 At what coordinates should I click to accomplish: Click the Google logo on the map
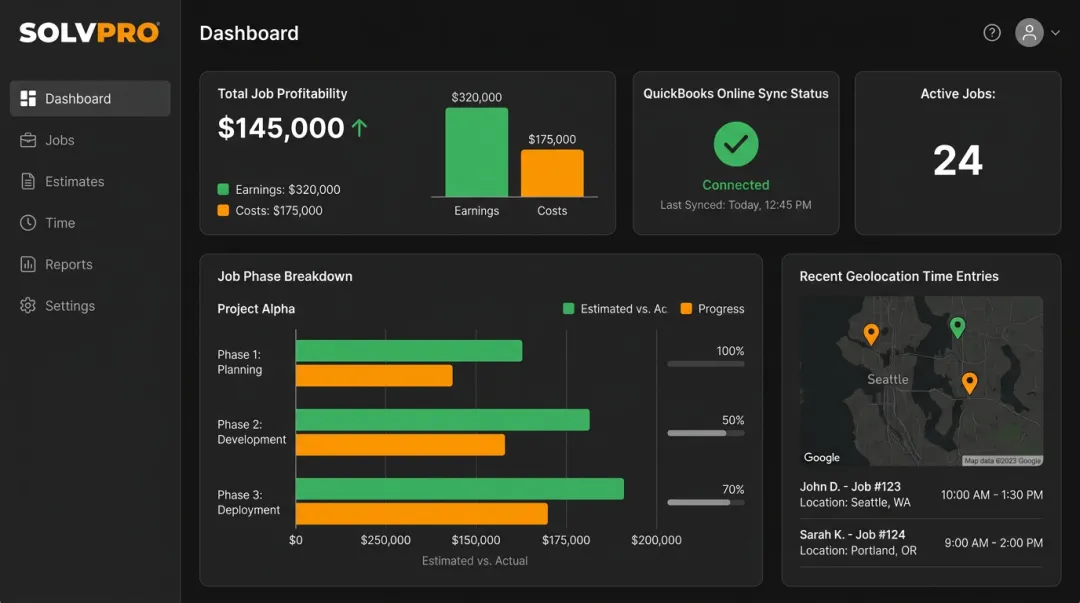click(822, 458)
